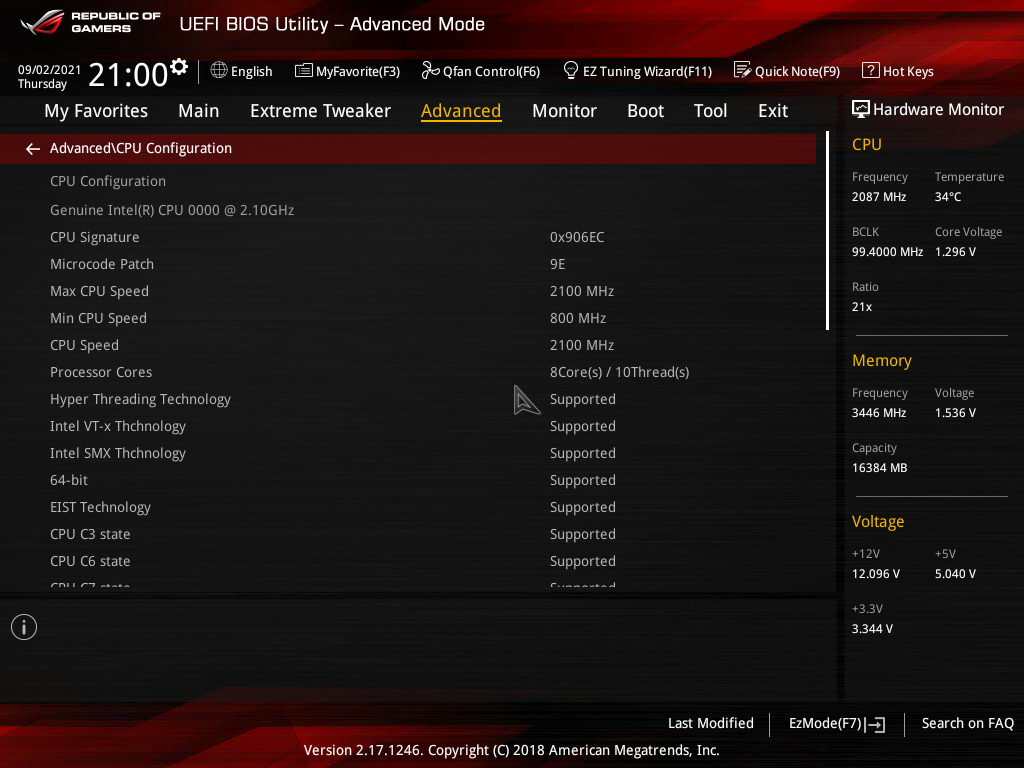Click Search on FAQ link
Screen dimensions: 1024x768
(967, 723)
